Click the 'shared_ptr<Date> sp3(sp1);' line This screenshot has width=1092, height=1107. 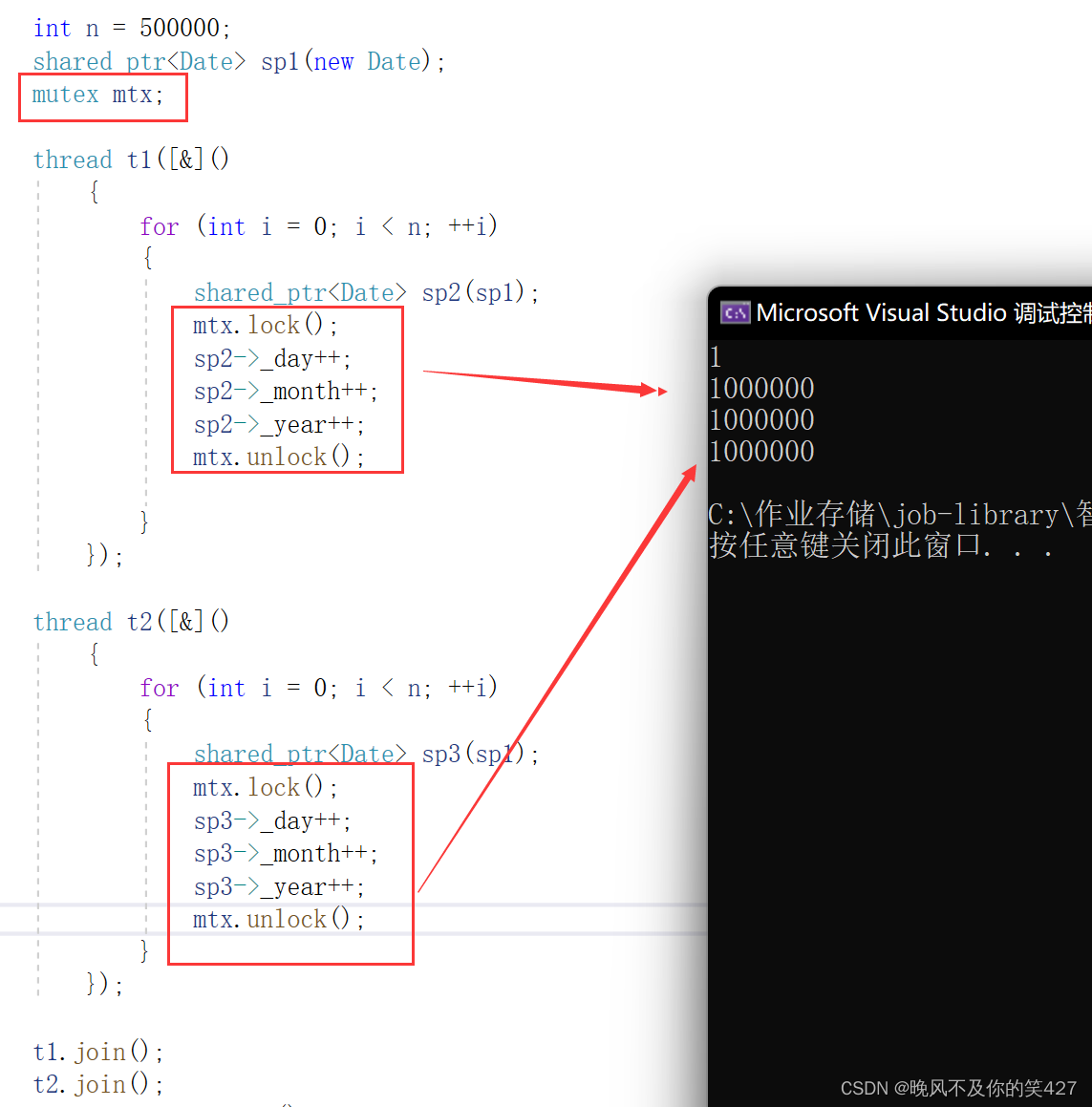pyautogui.click(x=367, y=754)
